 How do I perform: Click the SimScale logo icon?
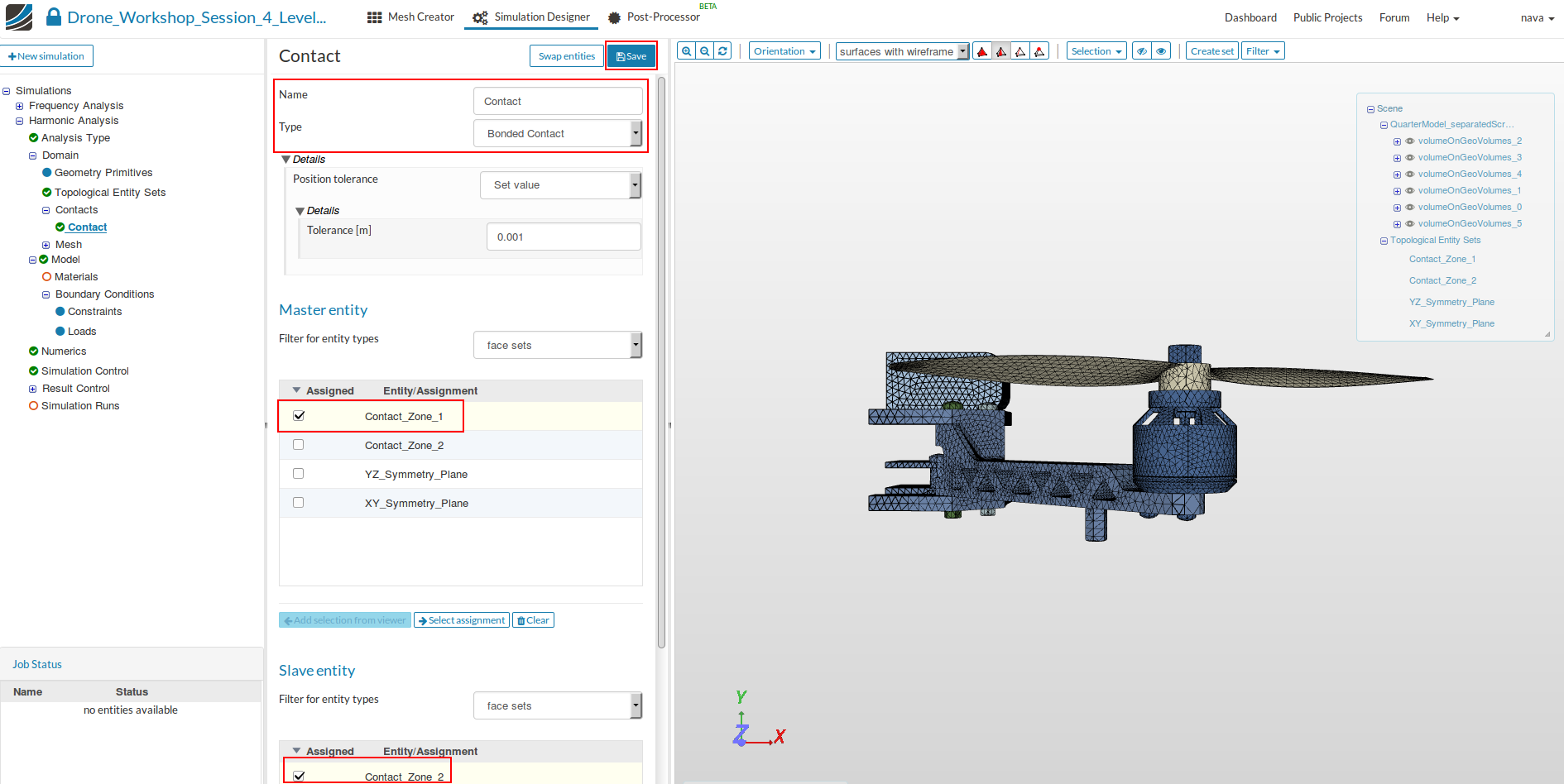tap(19, 17)
